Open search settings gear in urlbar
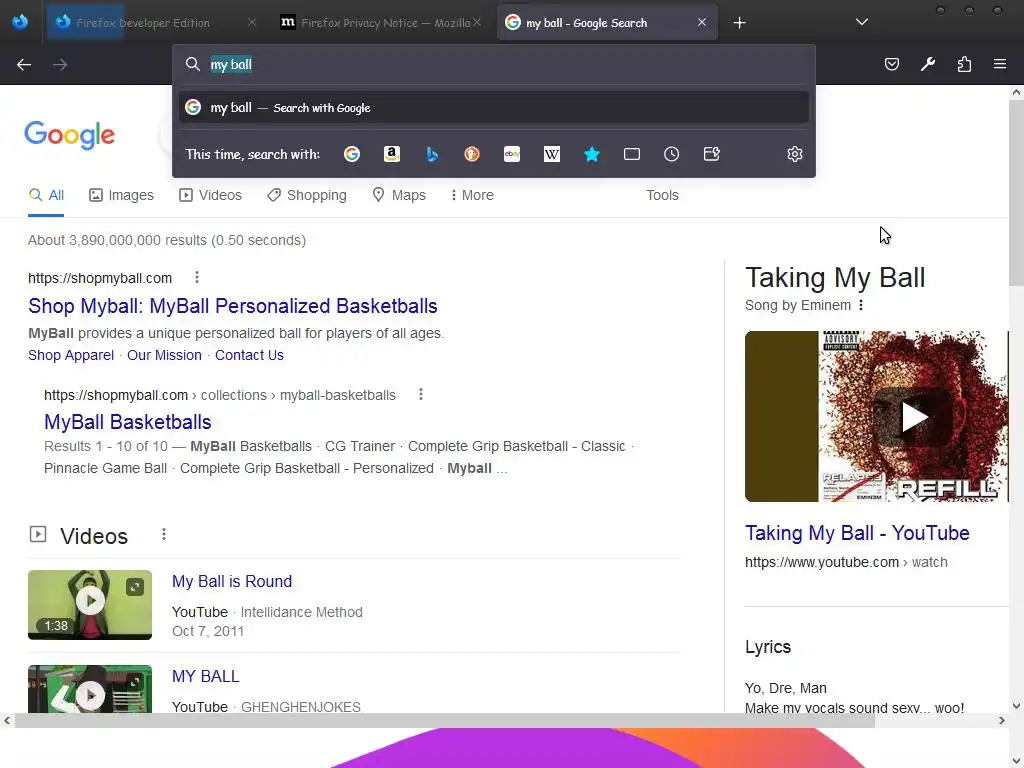 795,154
